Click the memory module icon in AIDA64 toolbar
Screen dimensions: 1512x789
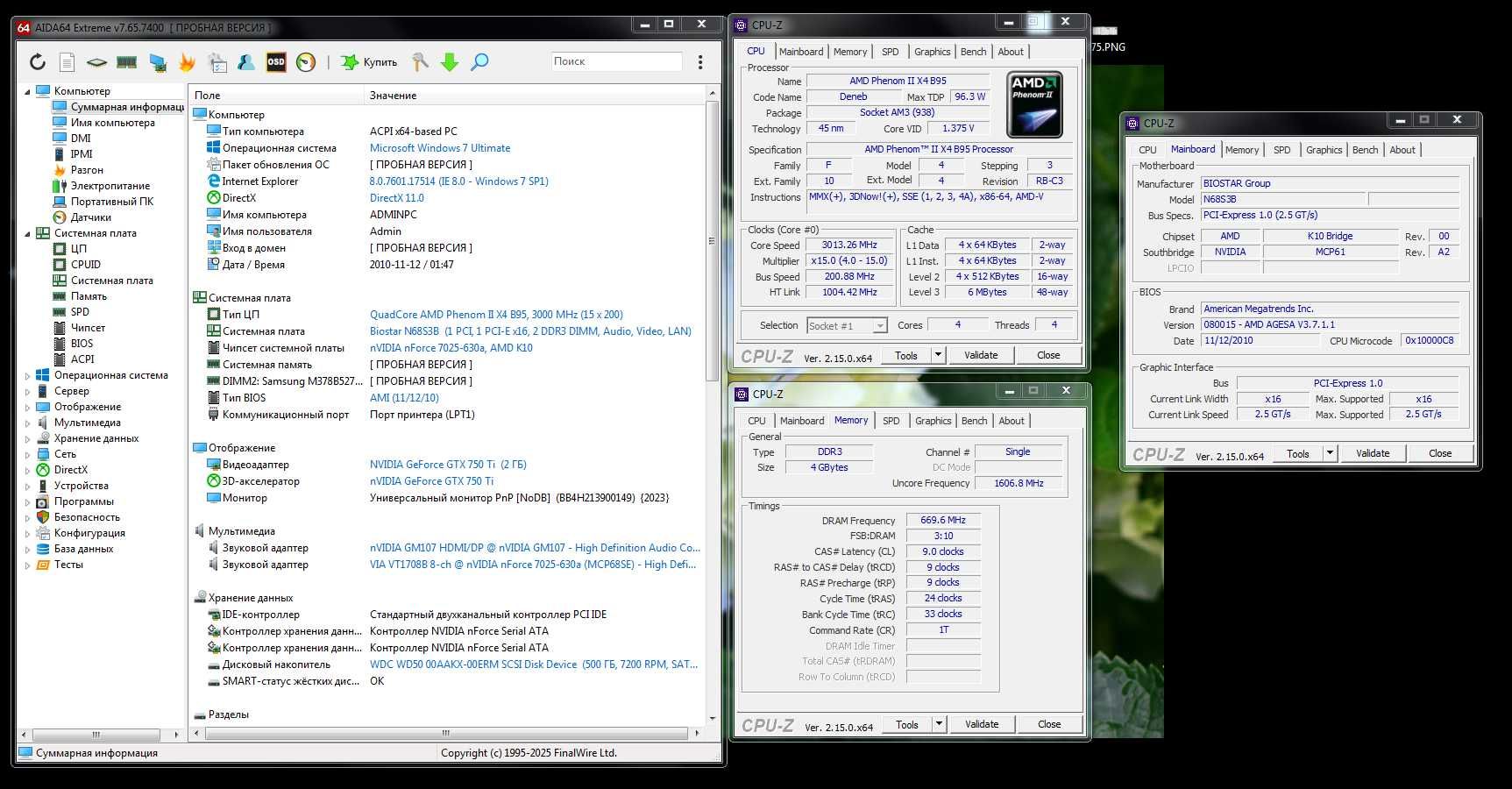pyautogui.click(x=126, y=62)
